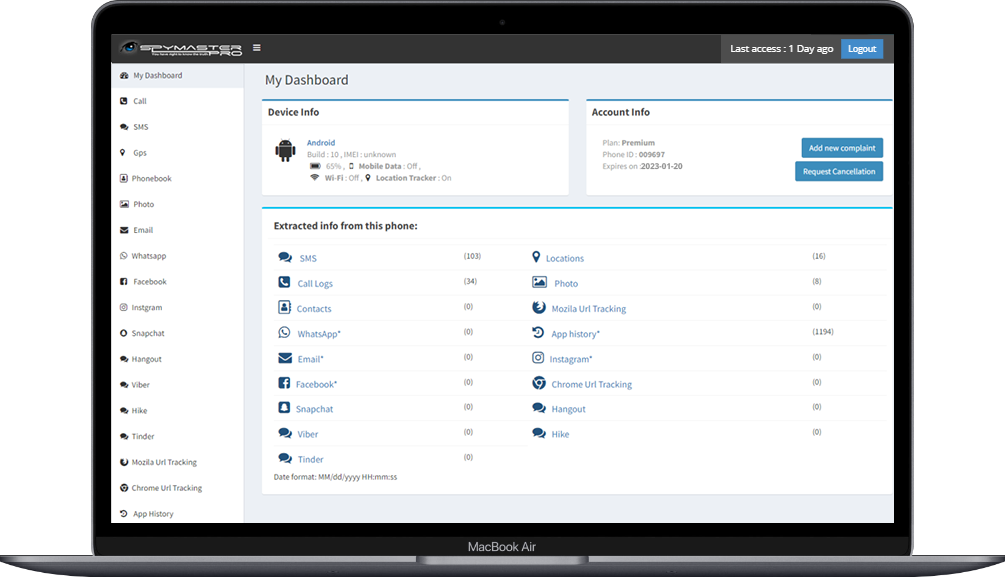
Task: Click the Snapchat ghost icon in extracted info
Action: coord(284,407)
